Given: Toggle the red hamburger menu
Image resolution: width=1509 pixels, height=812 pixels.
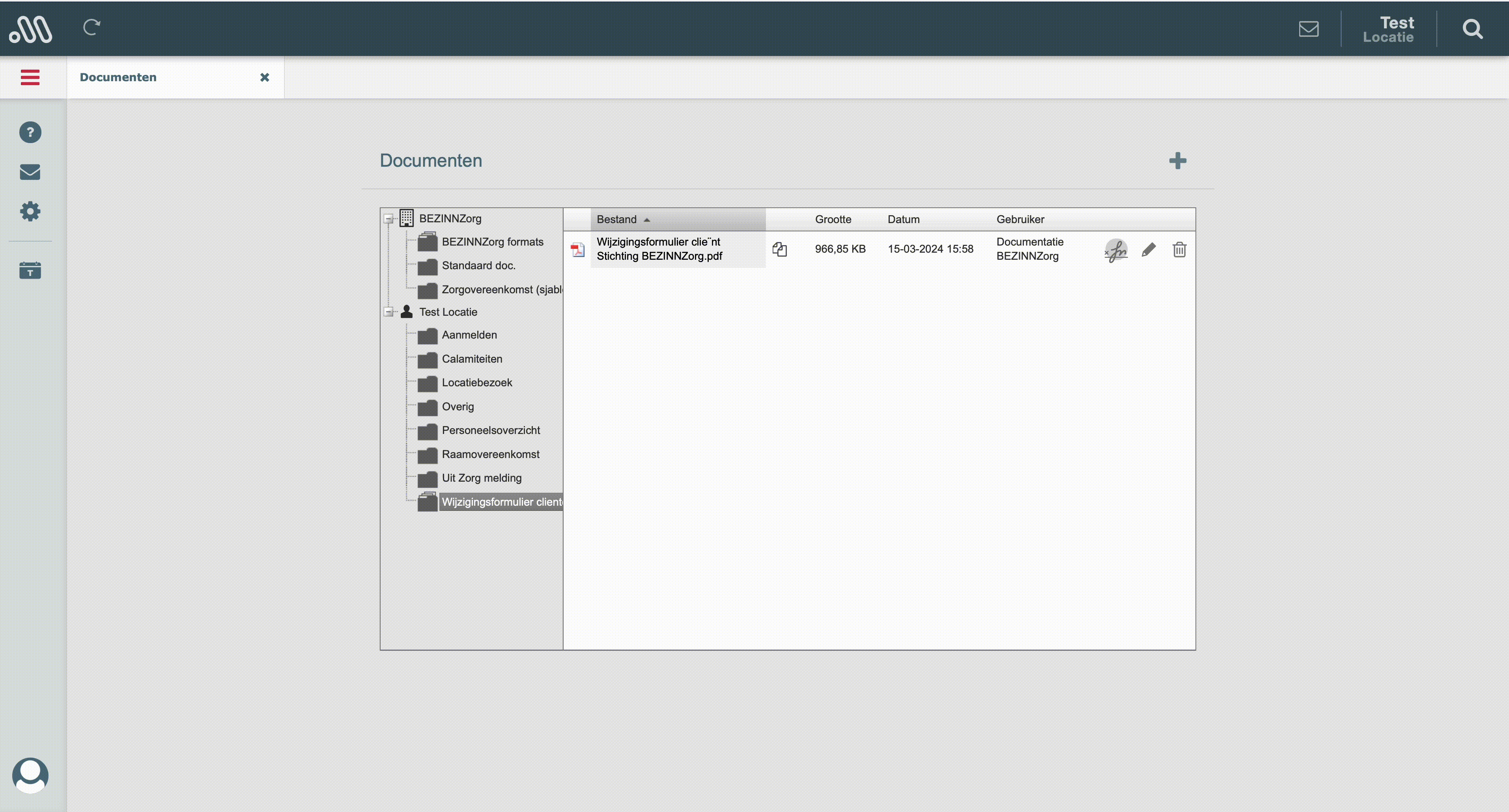Looking at the screenshot, I should pyautogui.click(x=30, y=77).
